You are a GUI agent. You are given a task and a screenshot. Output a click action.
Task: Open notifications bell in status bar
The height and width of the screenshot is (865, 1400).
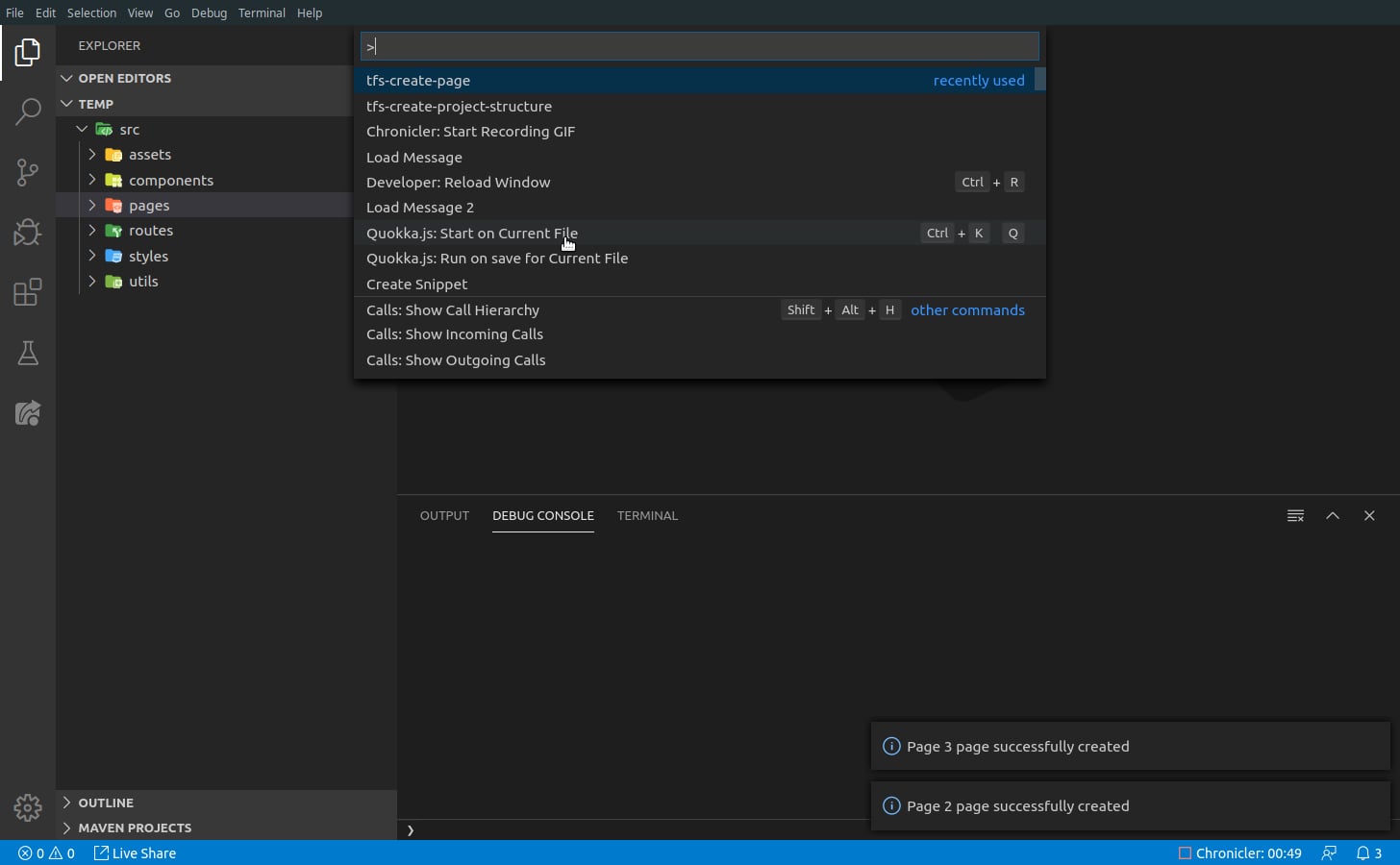(x=1368, y=853)
